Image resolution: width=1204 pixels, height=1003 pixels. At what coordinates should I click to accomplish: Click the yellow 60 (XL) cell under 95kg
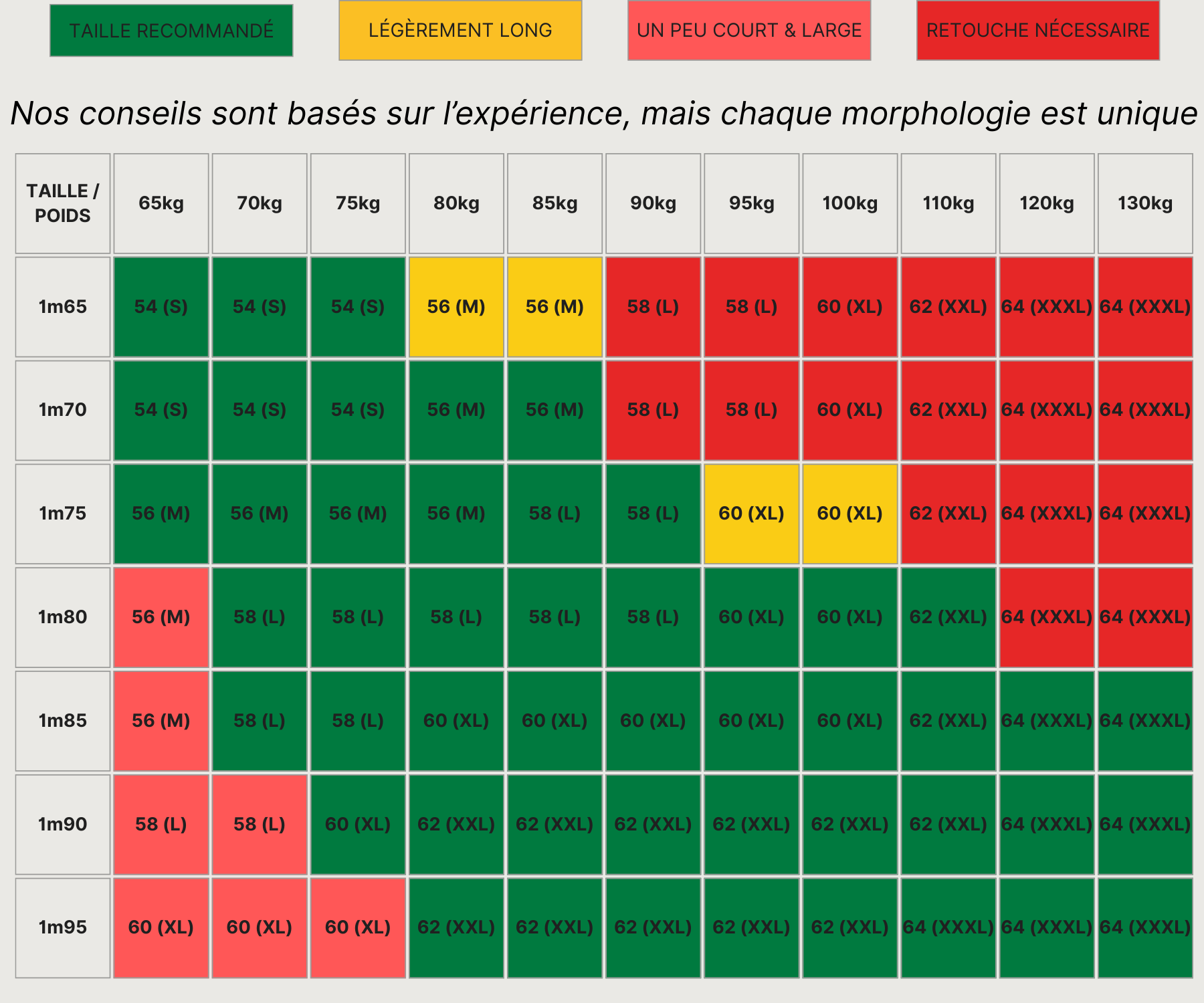(x=751, y=514)
